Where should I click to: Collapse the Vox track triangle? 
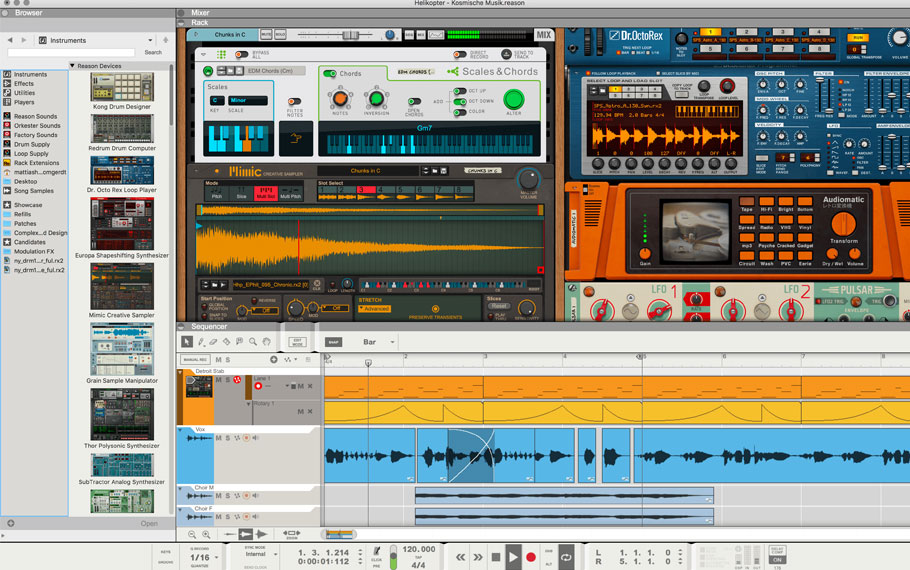point(180,430)
